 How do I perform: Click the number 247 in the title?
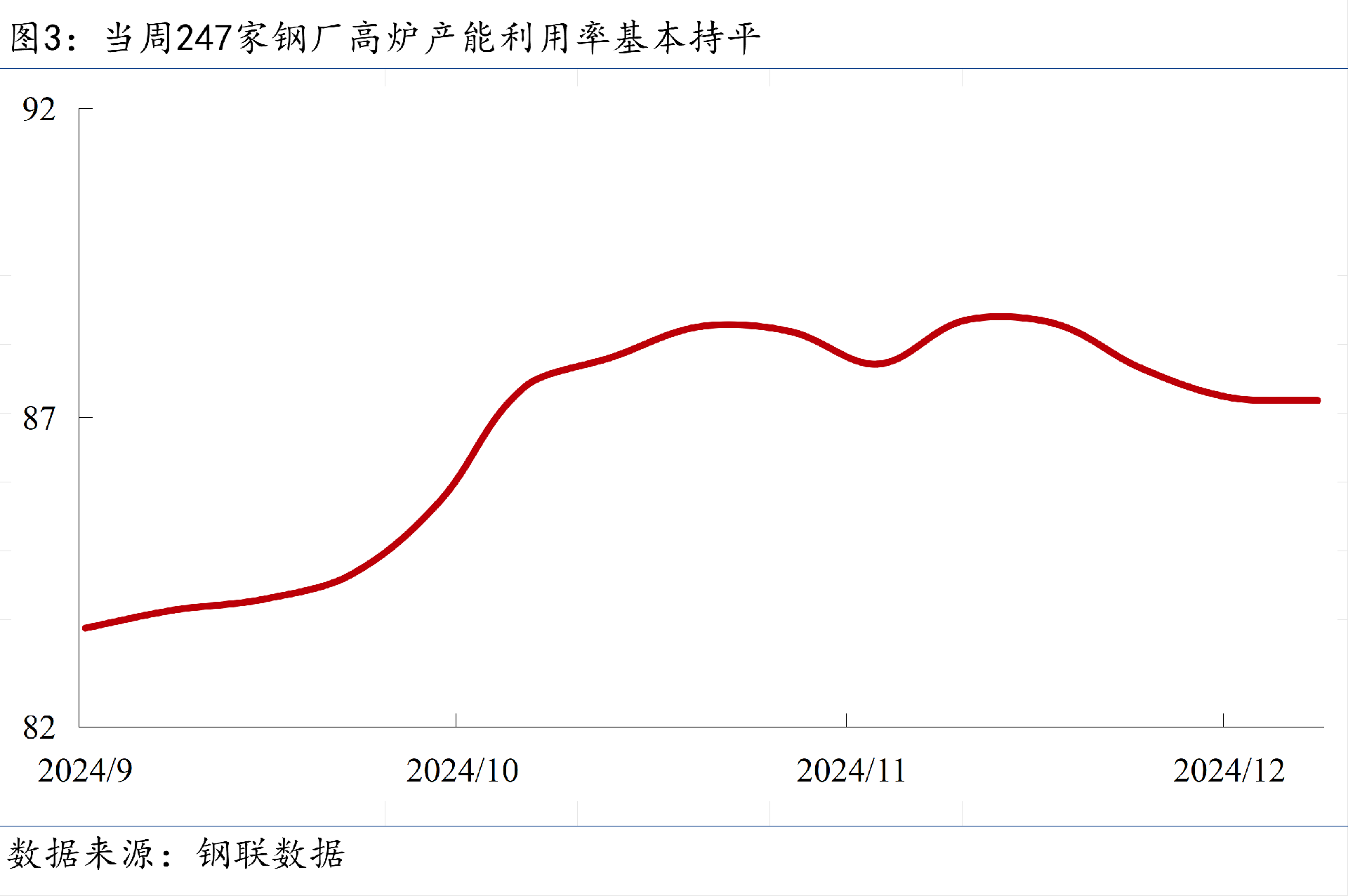(x=204, y=38)
